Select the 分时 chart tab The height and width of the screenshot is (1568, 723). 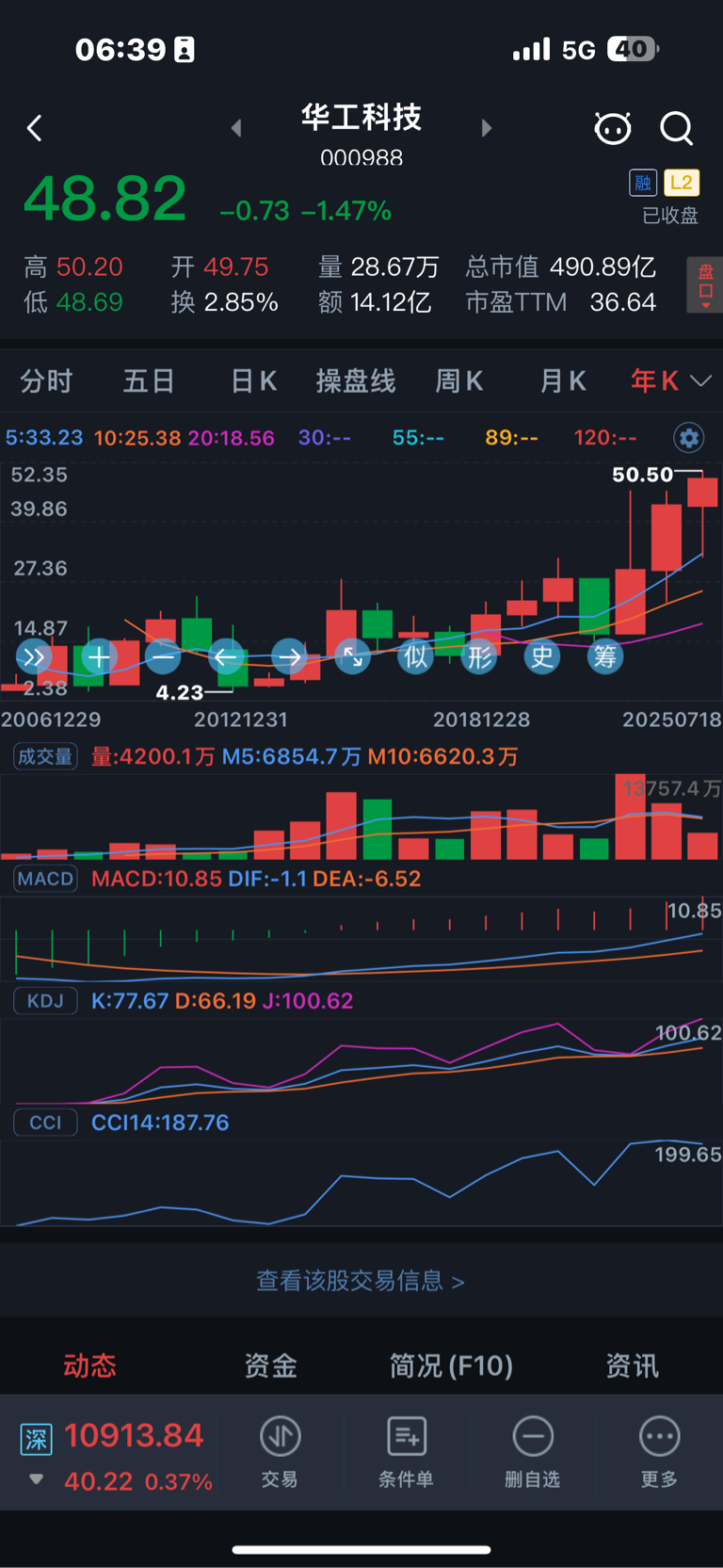(x=46, y=381)
